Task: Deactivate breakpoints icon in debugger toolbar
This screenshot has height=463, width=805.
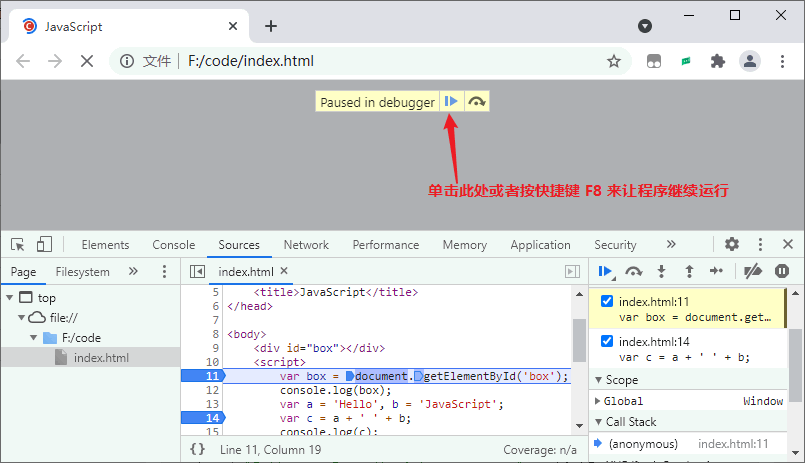Action: [x=753, y=271]
